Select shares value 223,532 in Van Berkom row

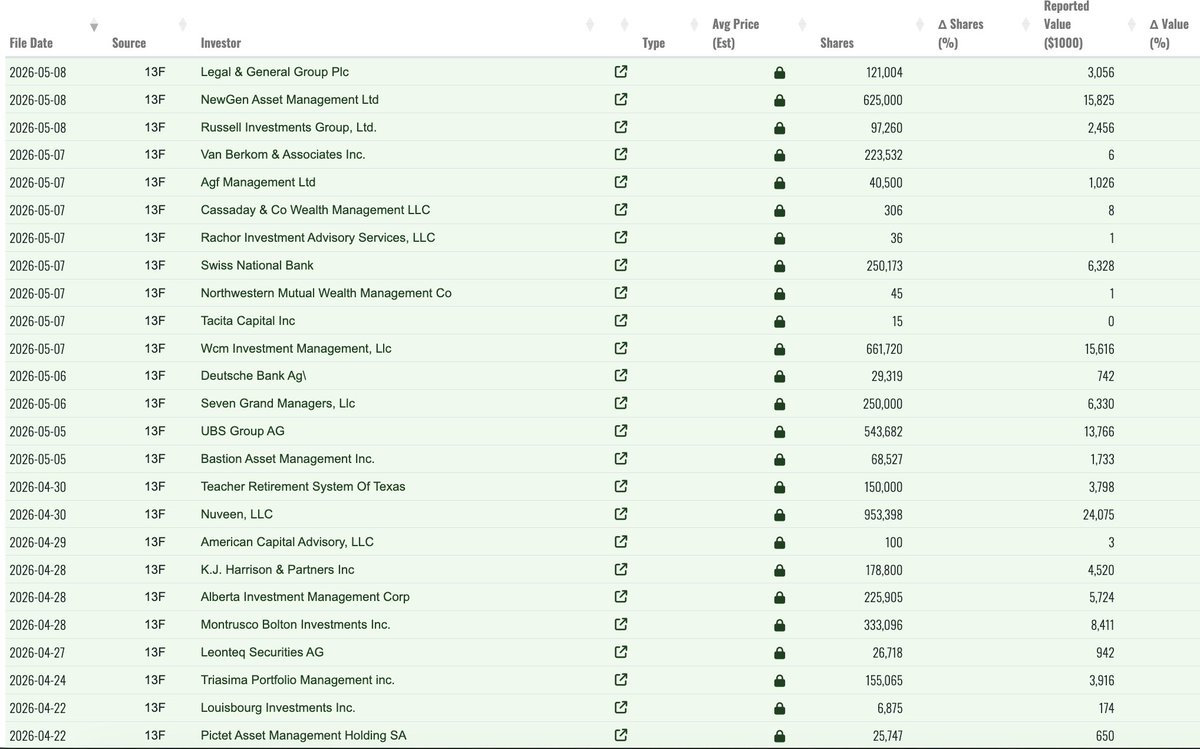point(881,155)
